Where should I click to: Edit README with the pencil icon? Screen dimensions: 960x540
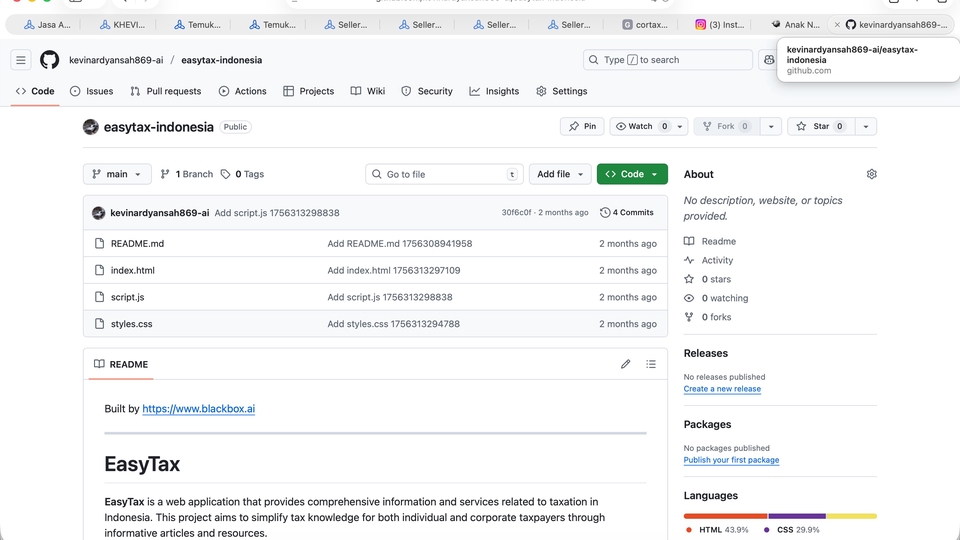625,364
